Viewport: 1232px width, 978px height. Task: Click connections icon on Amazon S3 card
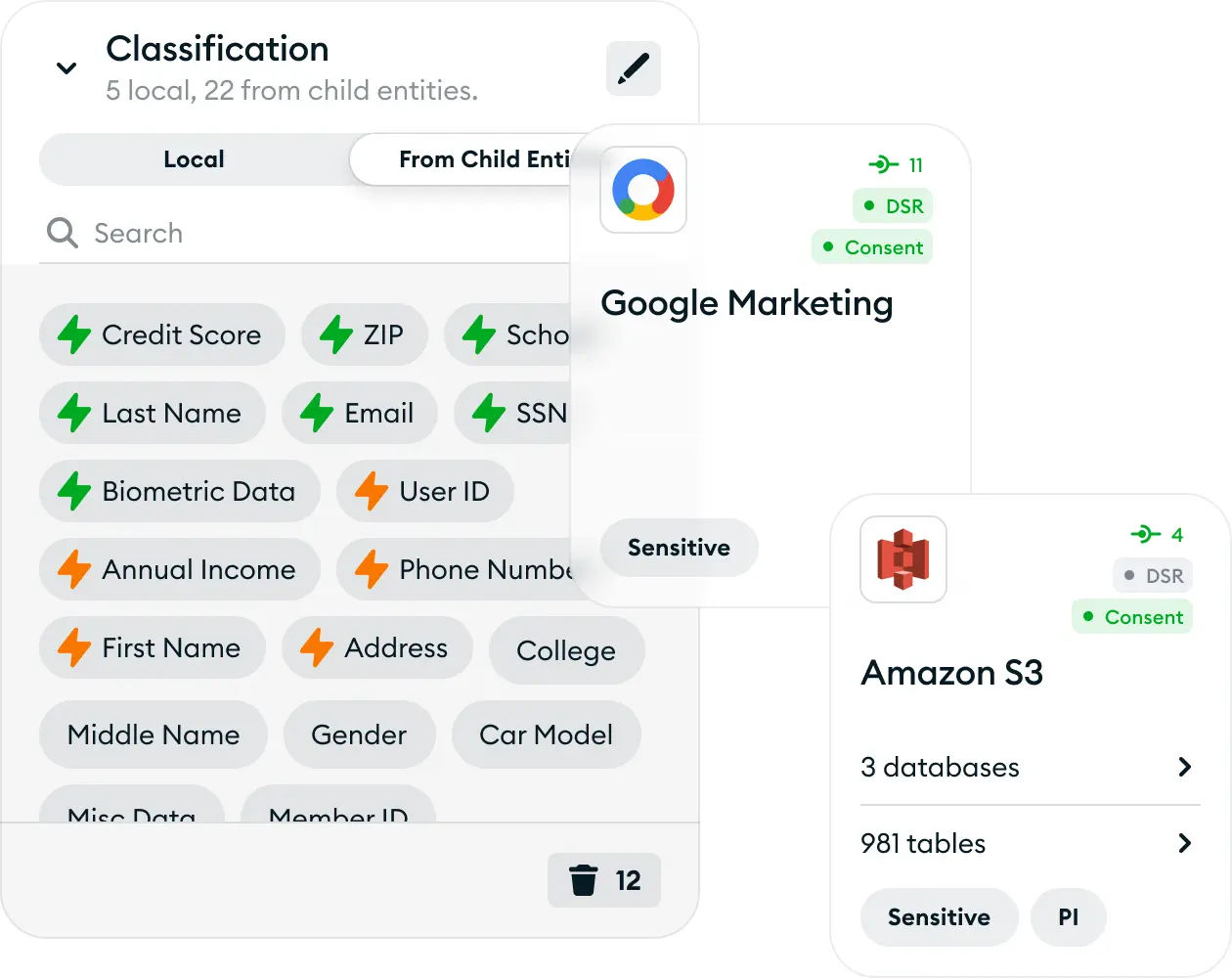(1145, 534)
